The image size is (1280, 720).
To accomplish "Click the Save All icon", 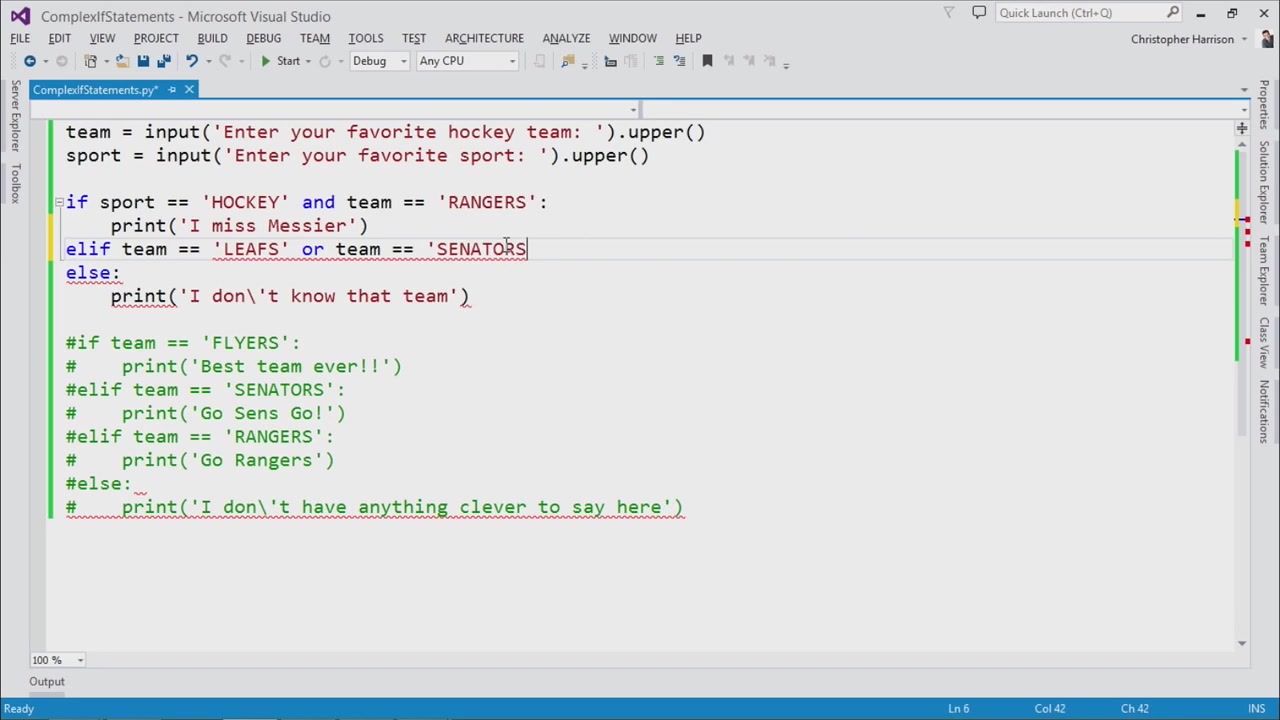I will (163, 61).
